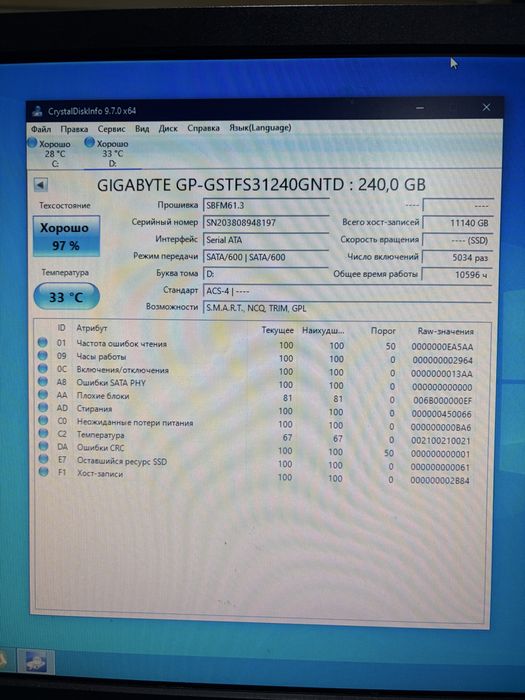Click the blue status circle for drive C:
This screenshot has width=525, height=700.
pyautogui.click(x=33, y=143)
